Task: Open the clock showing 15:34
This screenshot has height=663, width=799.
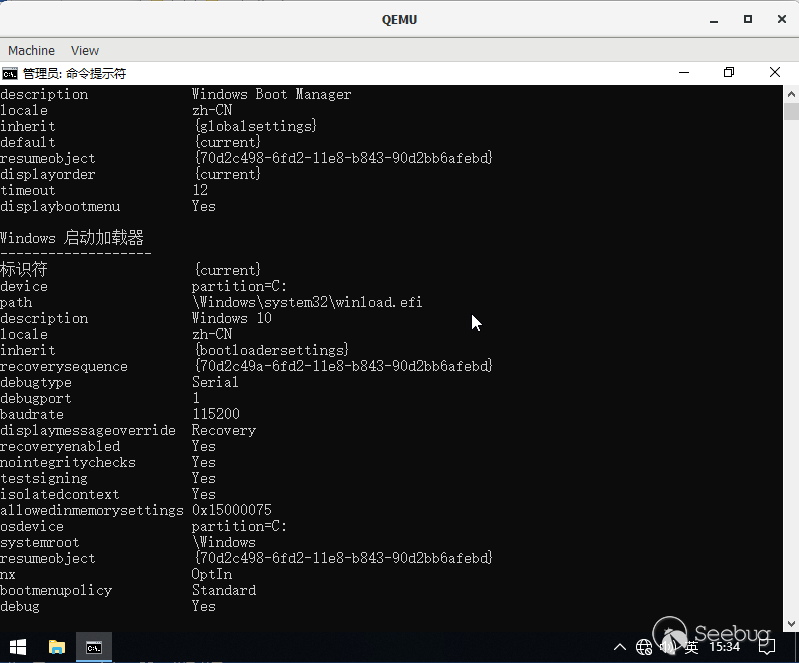Action: coord(725,647)
